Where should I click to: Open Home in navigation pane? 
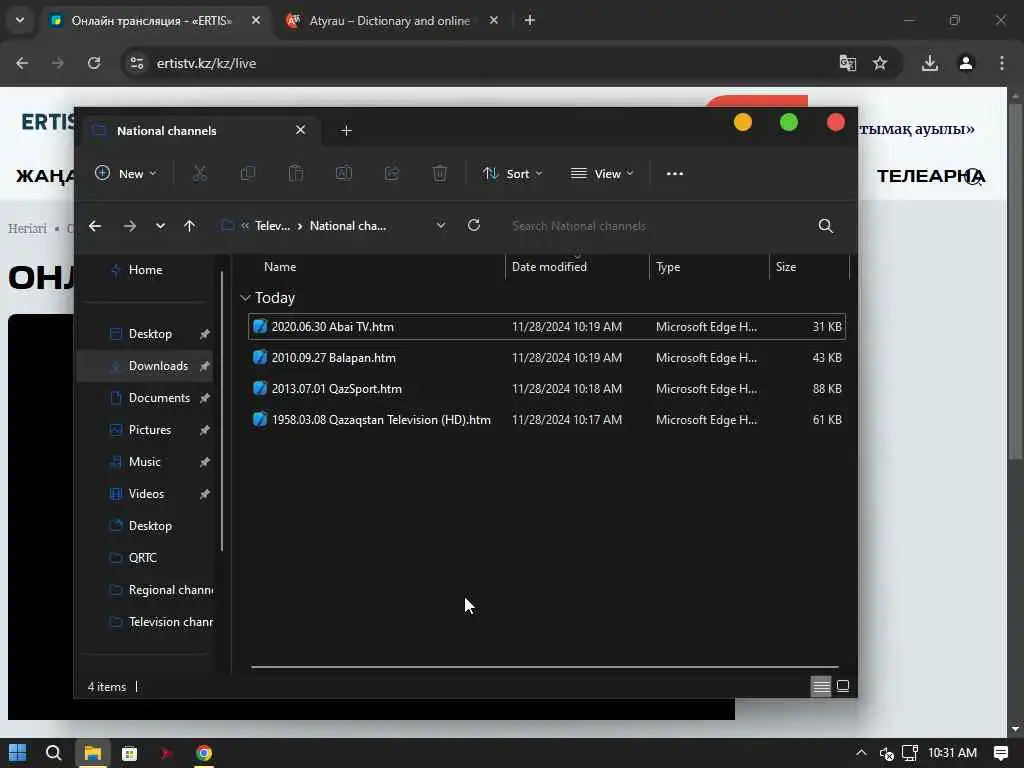(145, 270)
